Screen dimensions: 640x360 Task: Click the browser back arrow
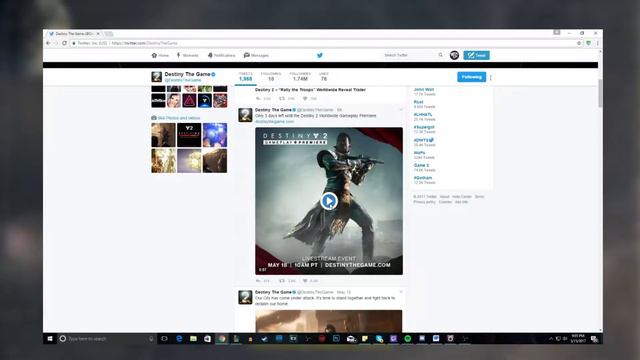(x=48, y=43)
